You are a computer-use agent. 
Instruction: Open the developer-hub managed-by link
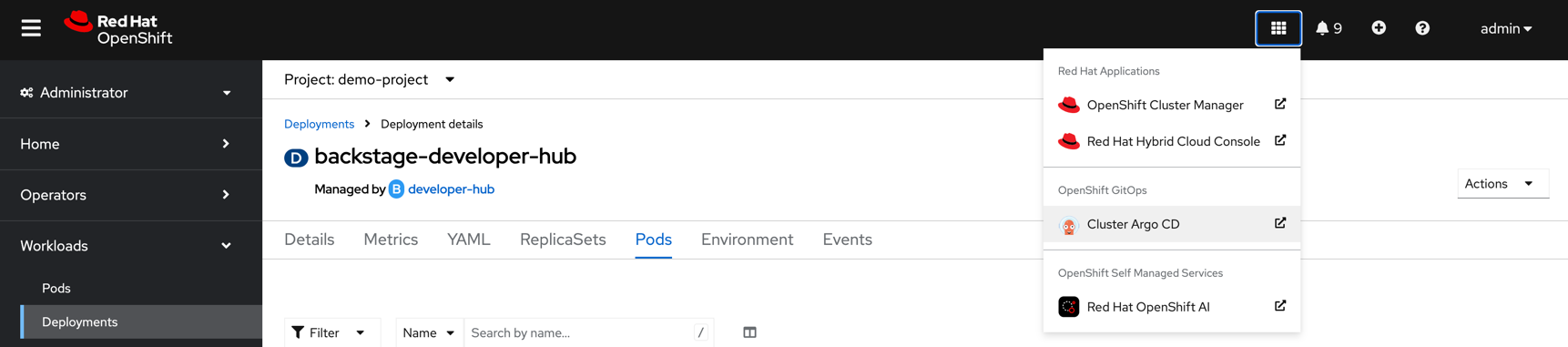451,189
